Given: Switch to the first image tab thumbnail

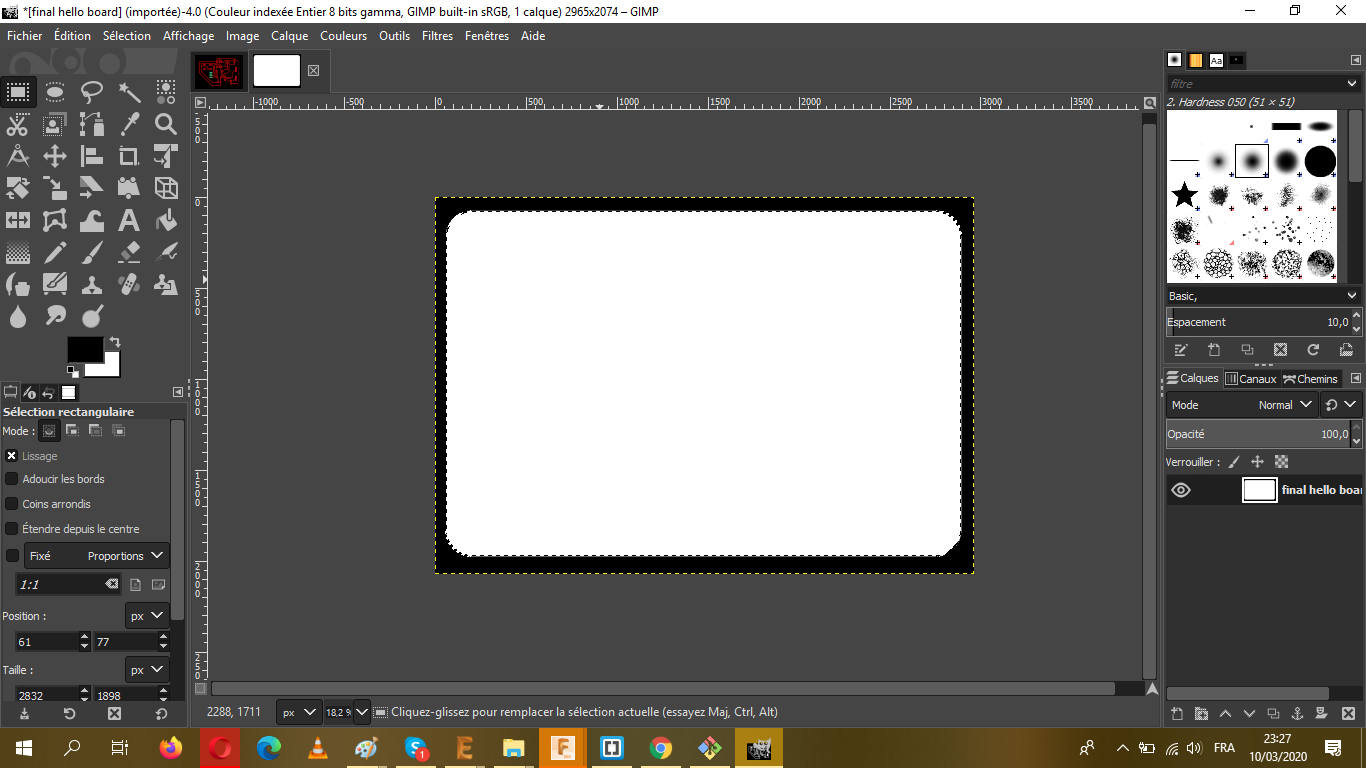Looking at the screenshot, I should [x=221, y=71].
